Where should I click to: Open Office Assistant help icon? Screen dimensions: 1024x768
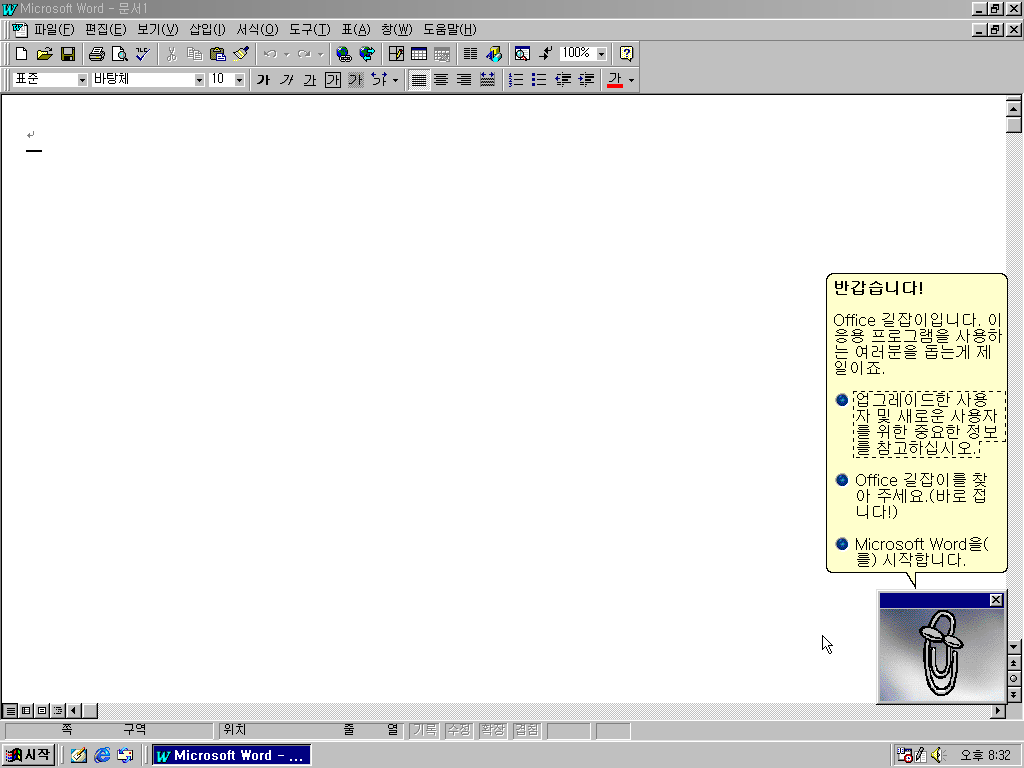[x=626, y=54]
